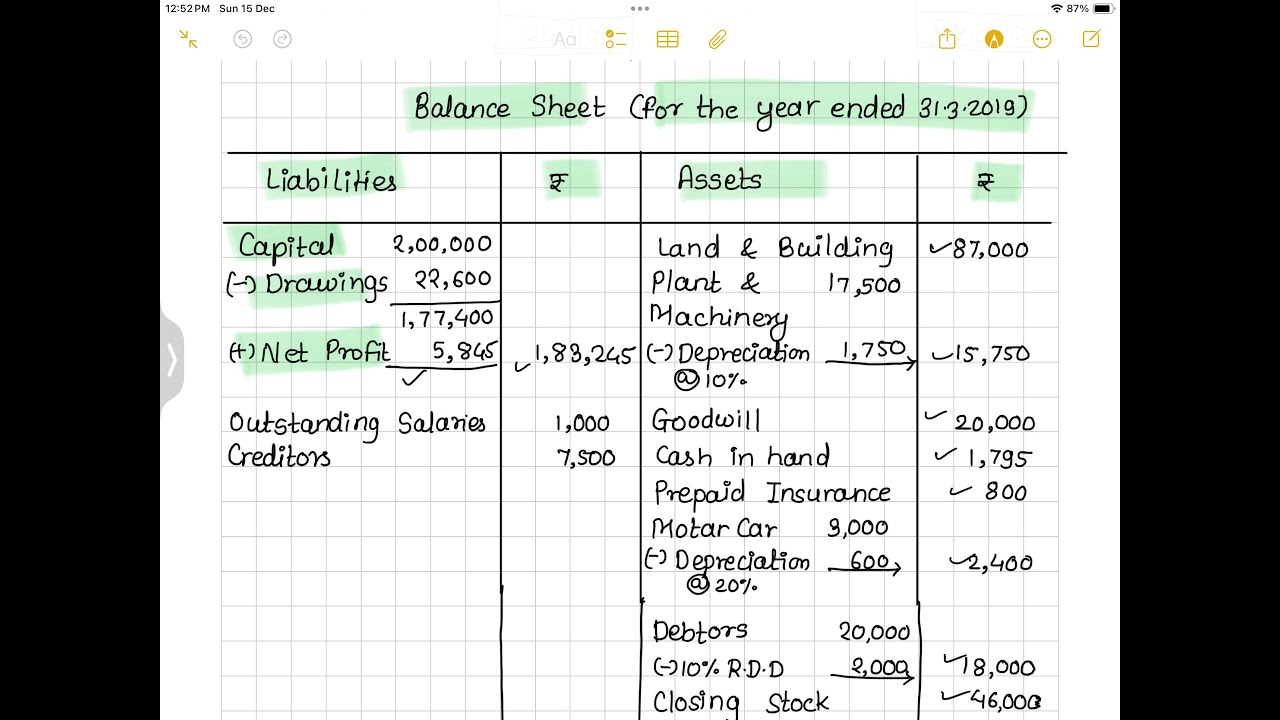Tap the "@20%" depreciation rate note
The image size is (1280, 720).
(x=722, y=585)
